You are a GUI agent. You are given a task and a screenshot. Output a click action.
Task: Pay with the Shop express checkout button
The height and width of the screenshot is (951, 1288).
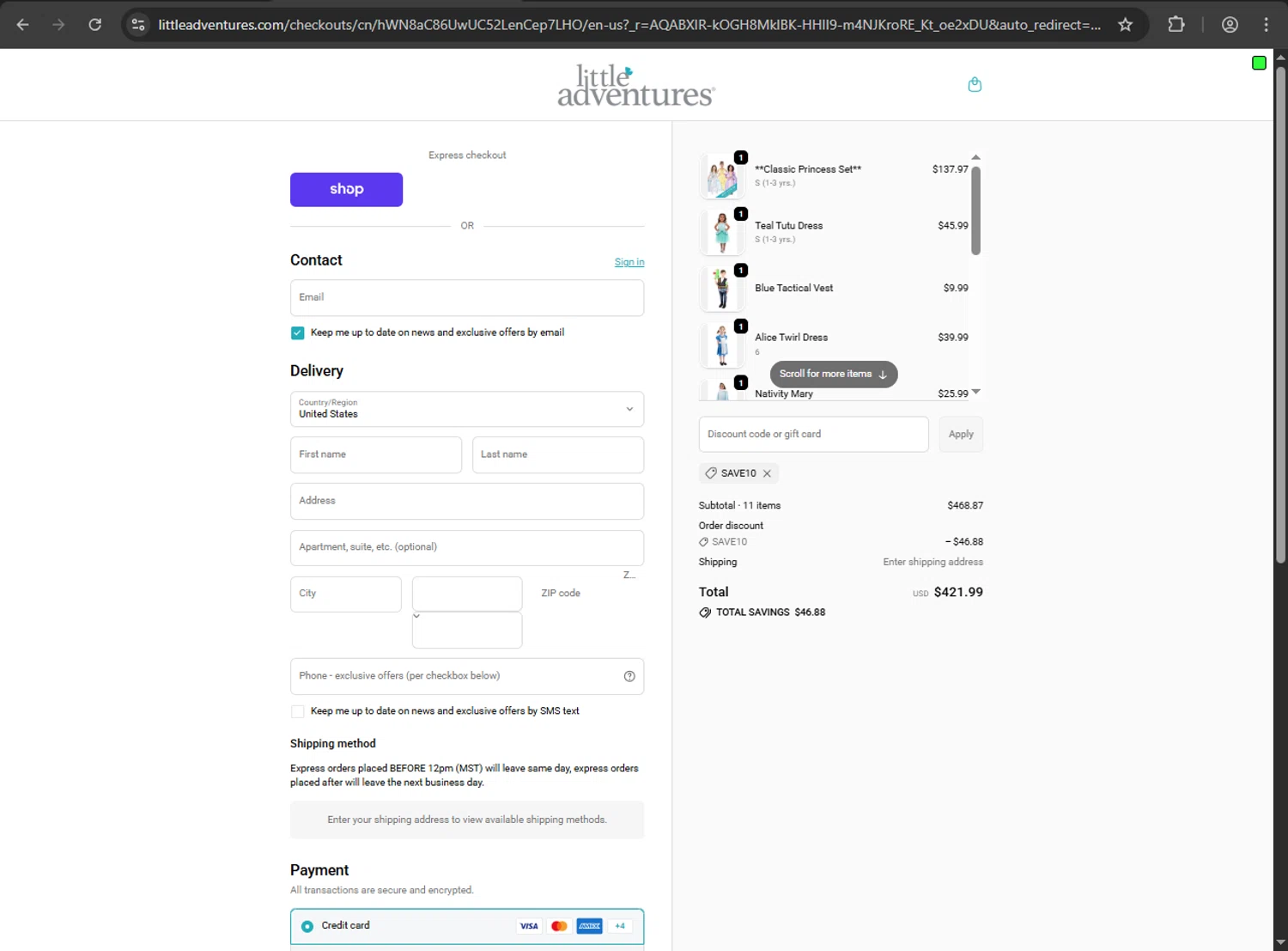pos(346,190)
